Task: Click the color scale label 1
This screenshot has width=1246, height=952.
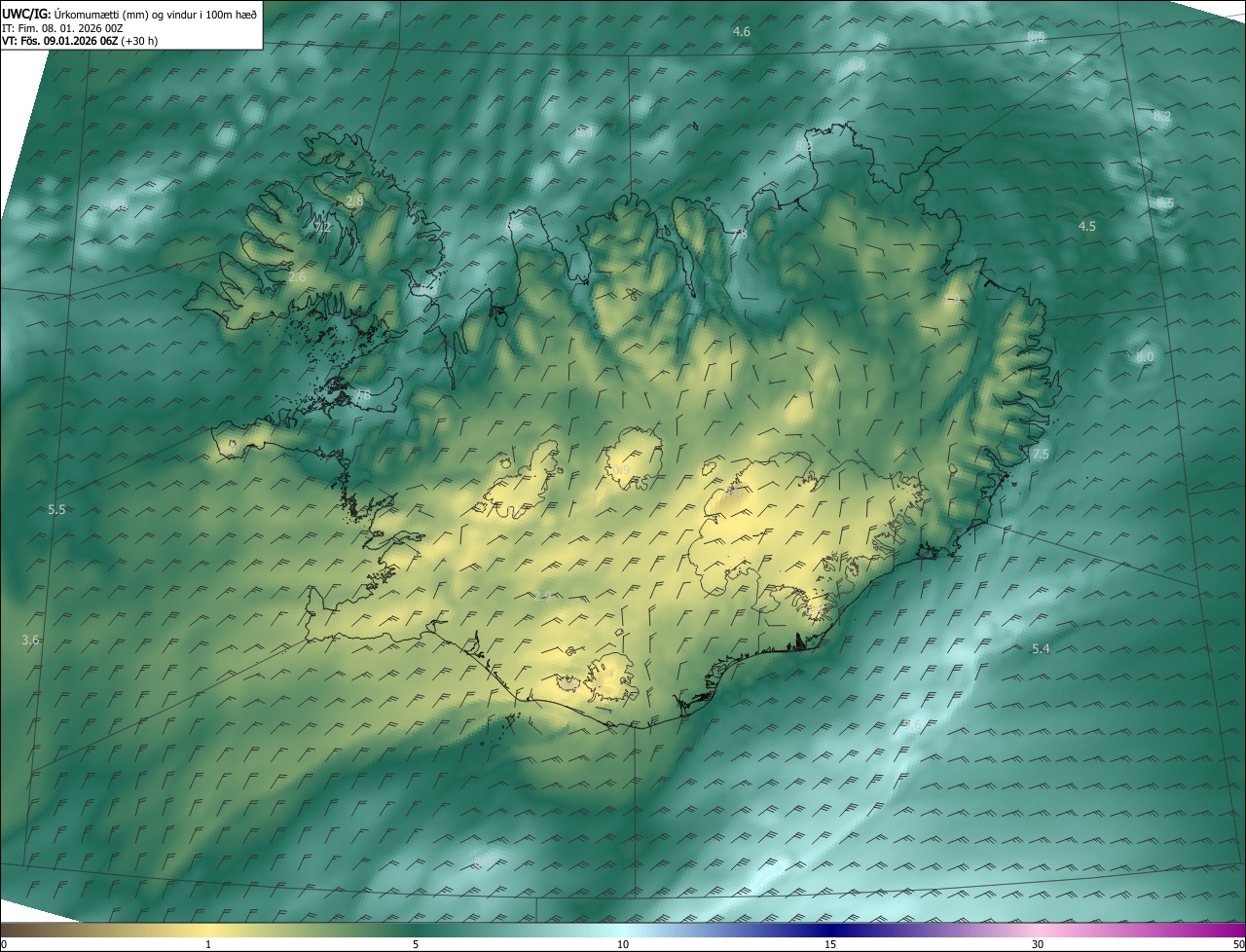Action: pyautogui.click(x=208, y=944)
